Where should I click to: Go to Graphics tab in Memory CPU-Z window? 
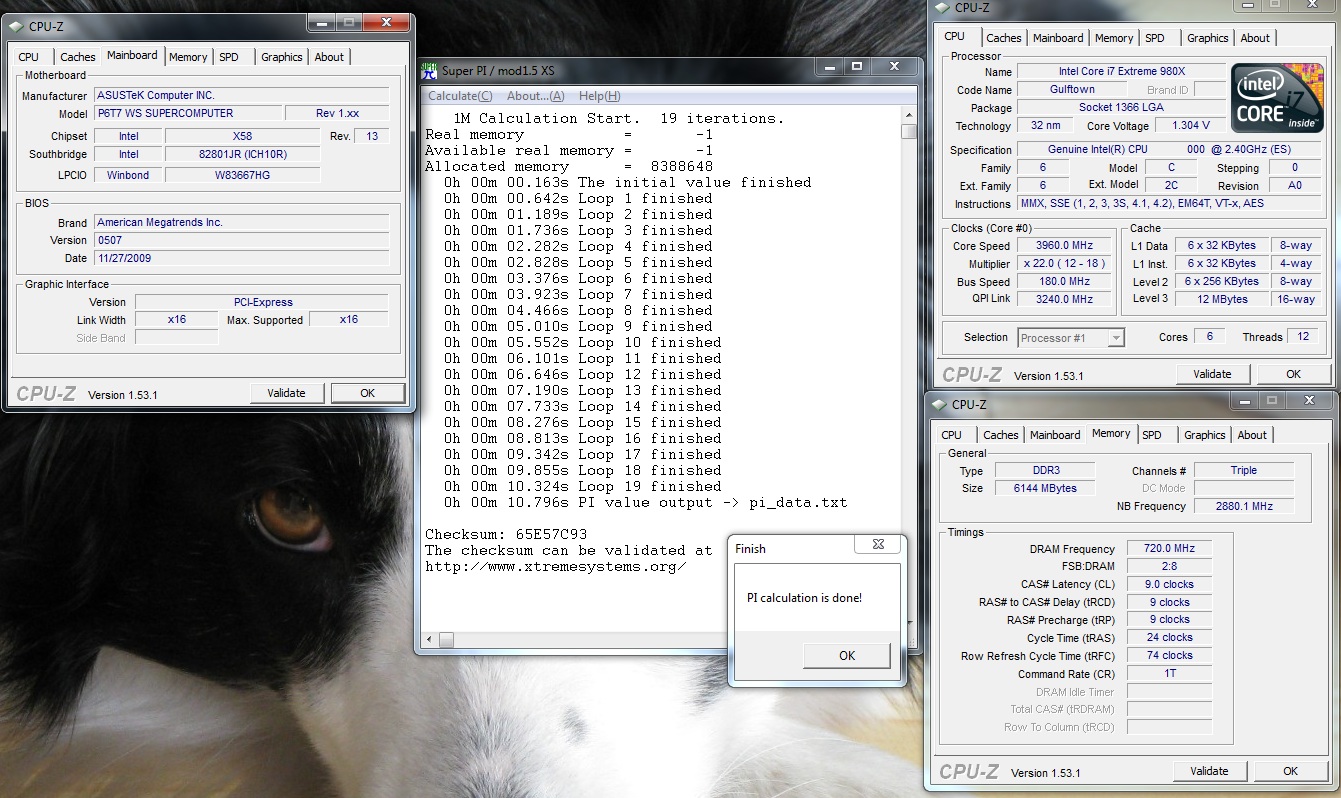(x=1205, y=435)
